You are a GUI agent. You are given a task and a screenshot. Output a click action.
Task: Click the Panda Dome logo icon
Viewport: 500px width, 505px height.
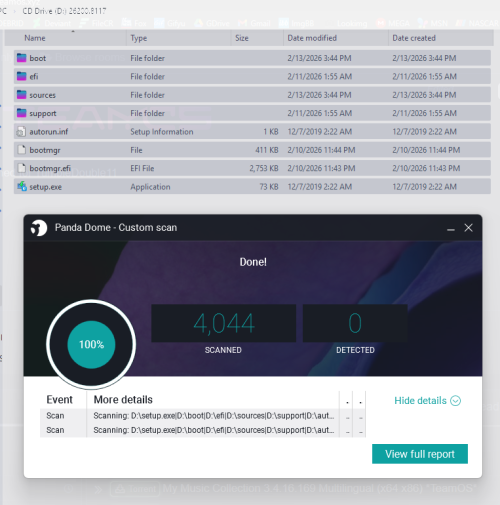[x=39, y=228]
